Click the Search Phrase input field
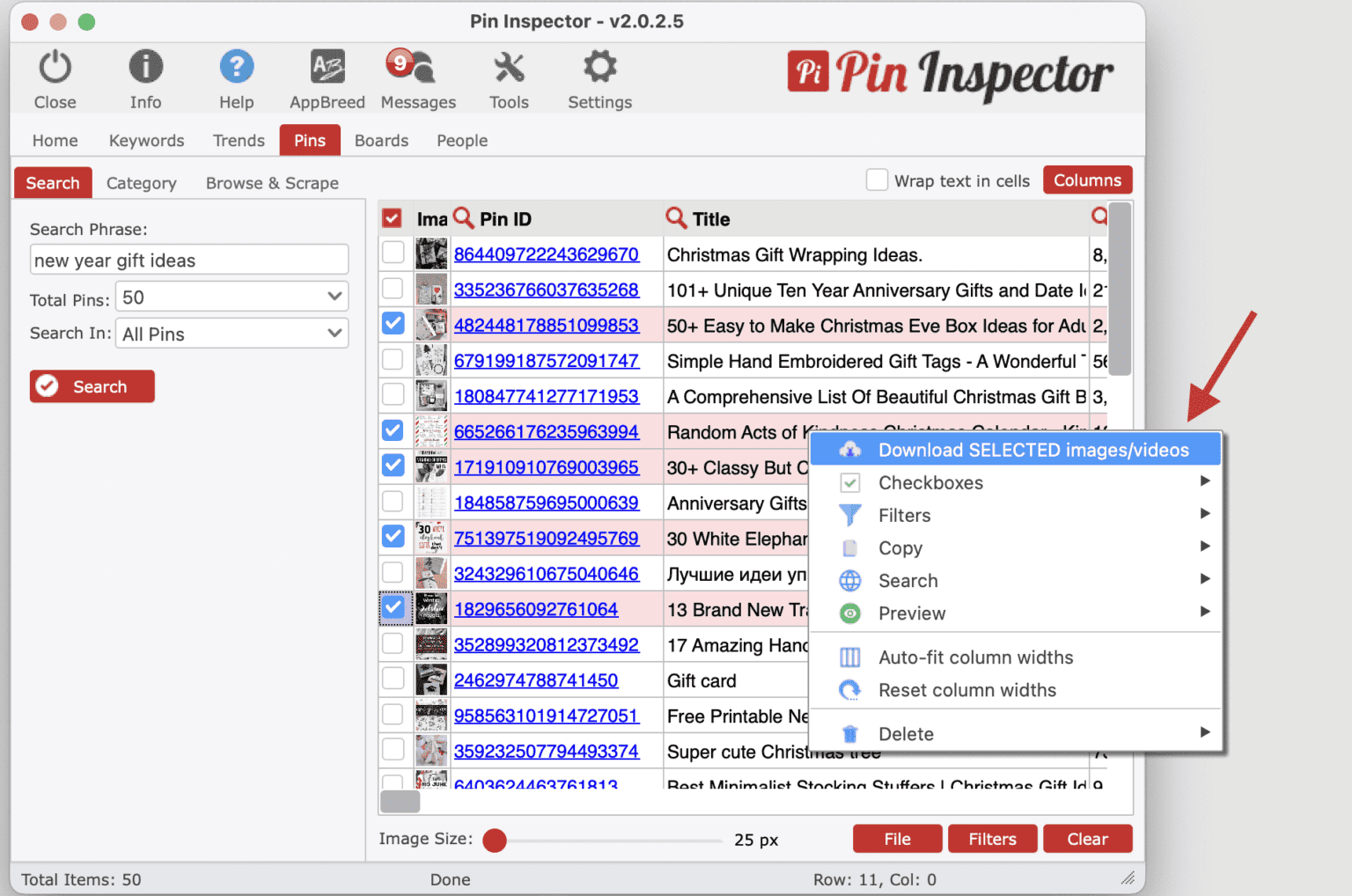Screen dimensions: 1352x896 pyautogui.click(x=188, y=260)
